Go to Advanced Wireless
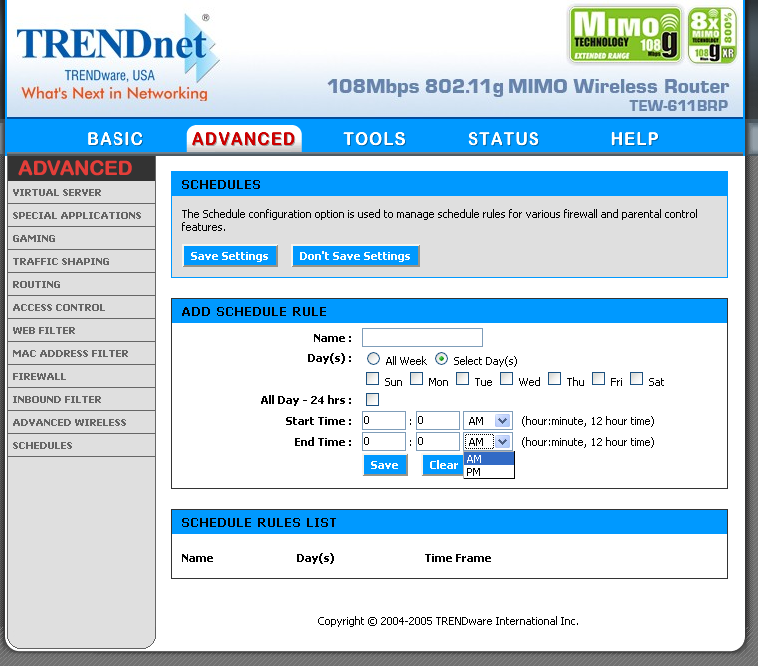The height and width of the screenshot is (666, 758). coord(81,422)
